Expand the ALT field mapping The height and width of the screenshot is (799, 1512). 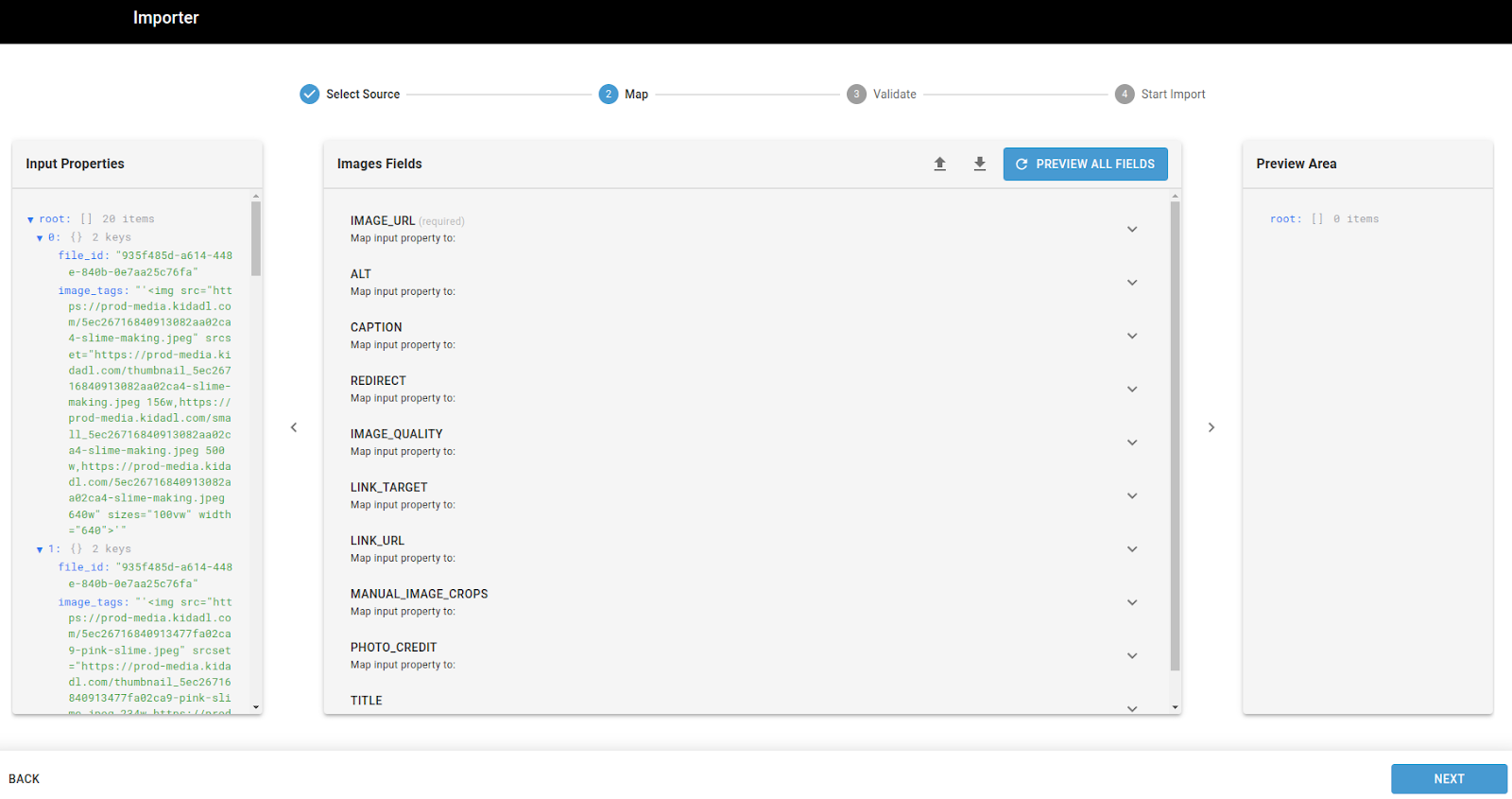pos(1132,283)
